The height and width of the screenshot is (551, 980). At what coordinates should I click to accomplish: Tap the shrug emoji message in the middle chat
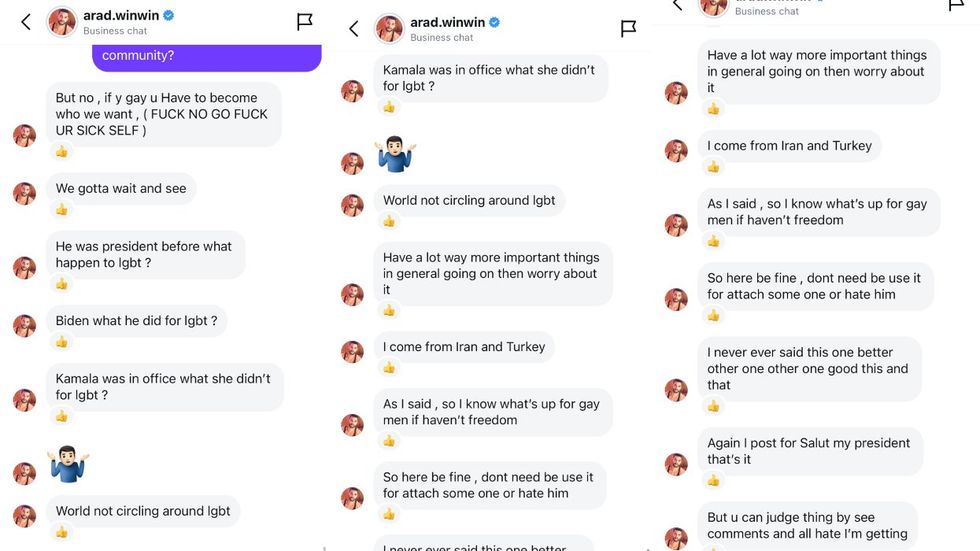pos(395,154)
